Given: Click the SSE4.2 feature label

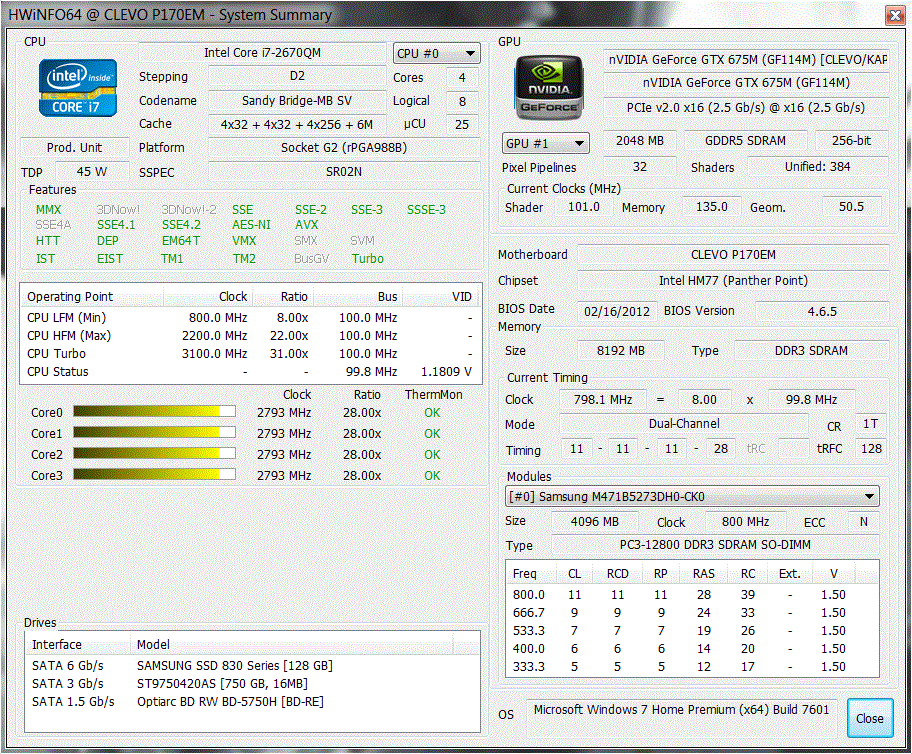Looking at the screenshot, I should (x=181, y=225).
